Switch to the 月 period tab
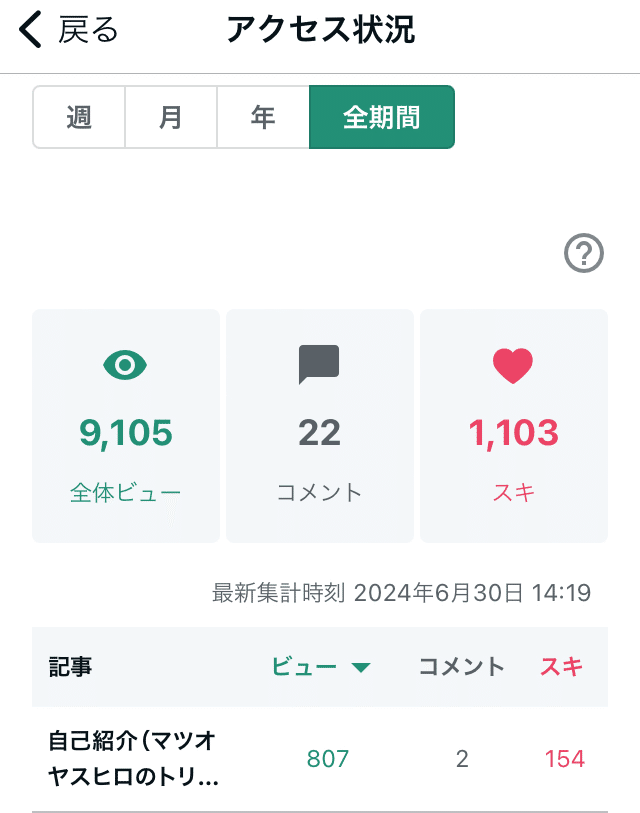640x813 pixels. [x=170, y=116]
